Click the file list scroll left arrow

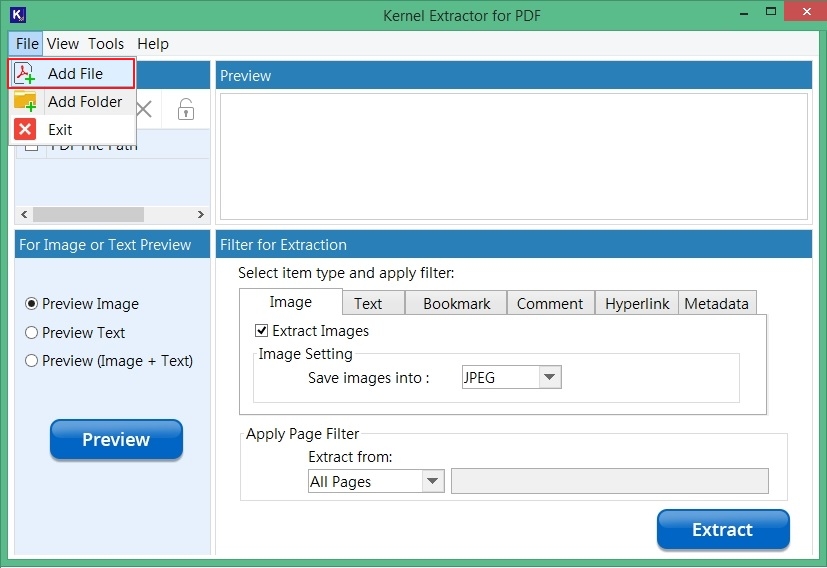pos(24,214)
